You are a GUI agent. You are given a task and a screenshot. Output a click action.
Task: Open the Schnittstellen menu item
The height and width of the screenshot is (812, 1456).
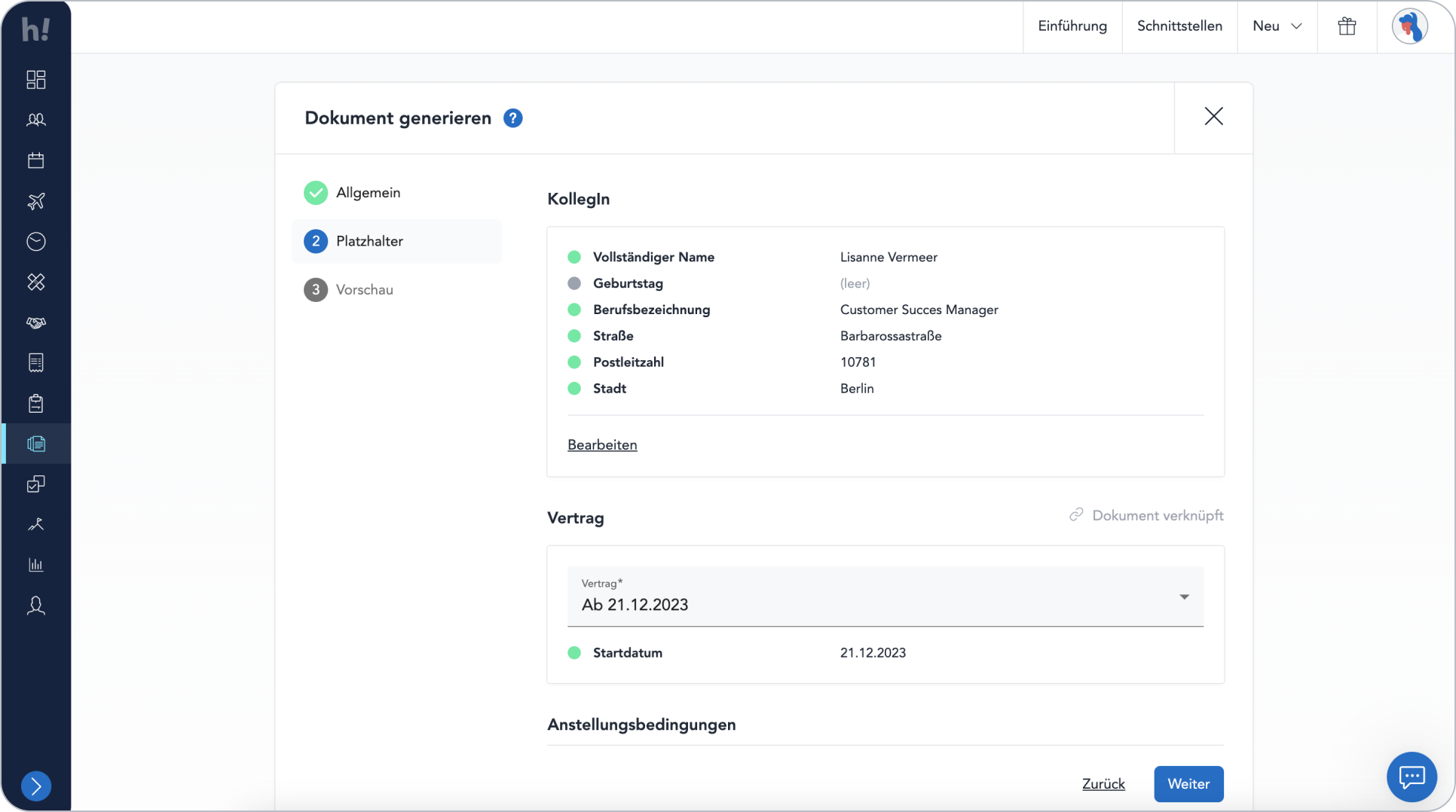click(x=1179, y=26)
